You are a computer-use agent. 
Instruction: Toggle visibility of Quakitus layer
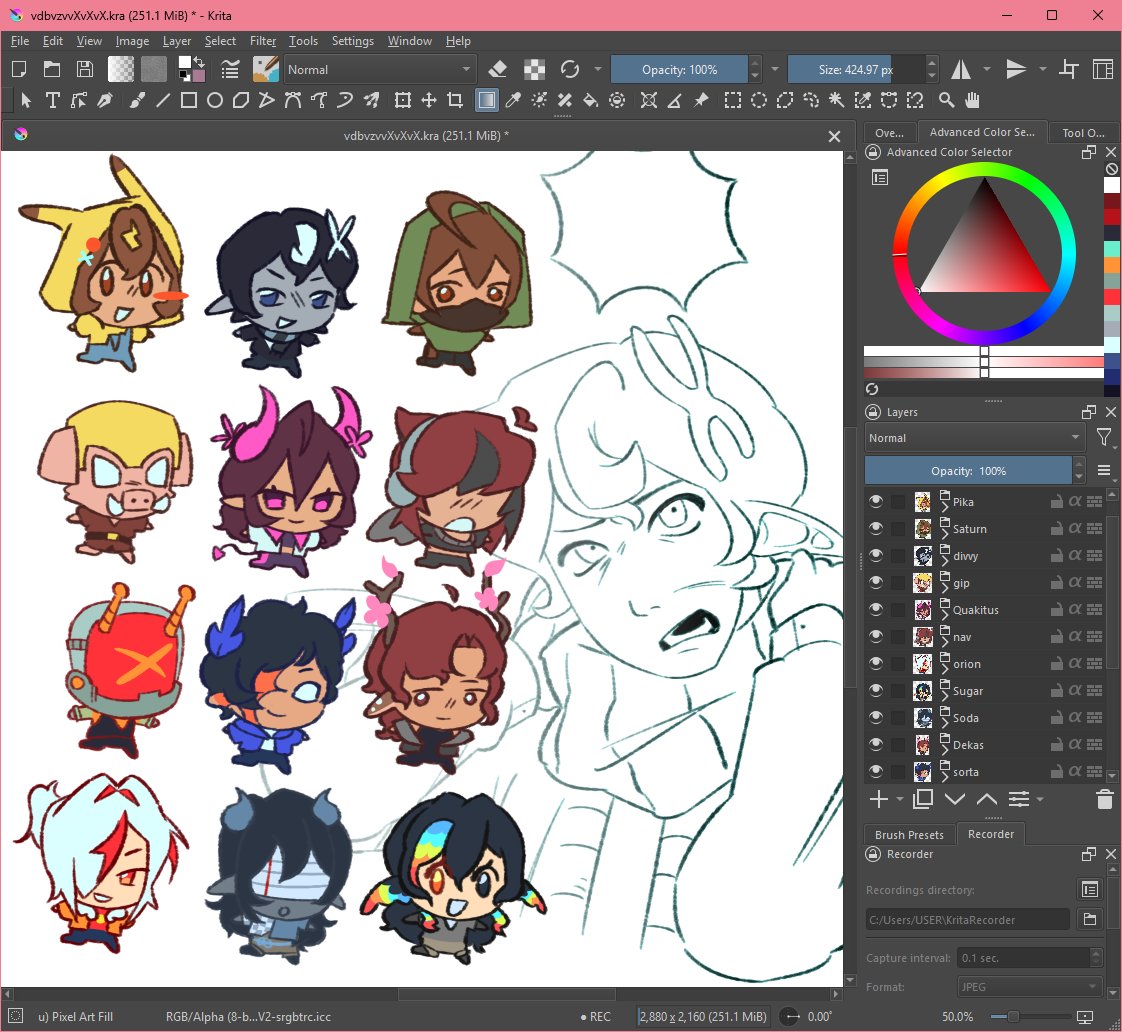click(876, 610)
